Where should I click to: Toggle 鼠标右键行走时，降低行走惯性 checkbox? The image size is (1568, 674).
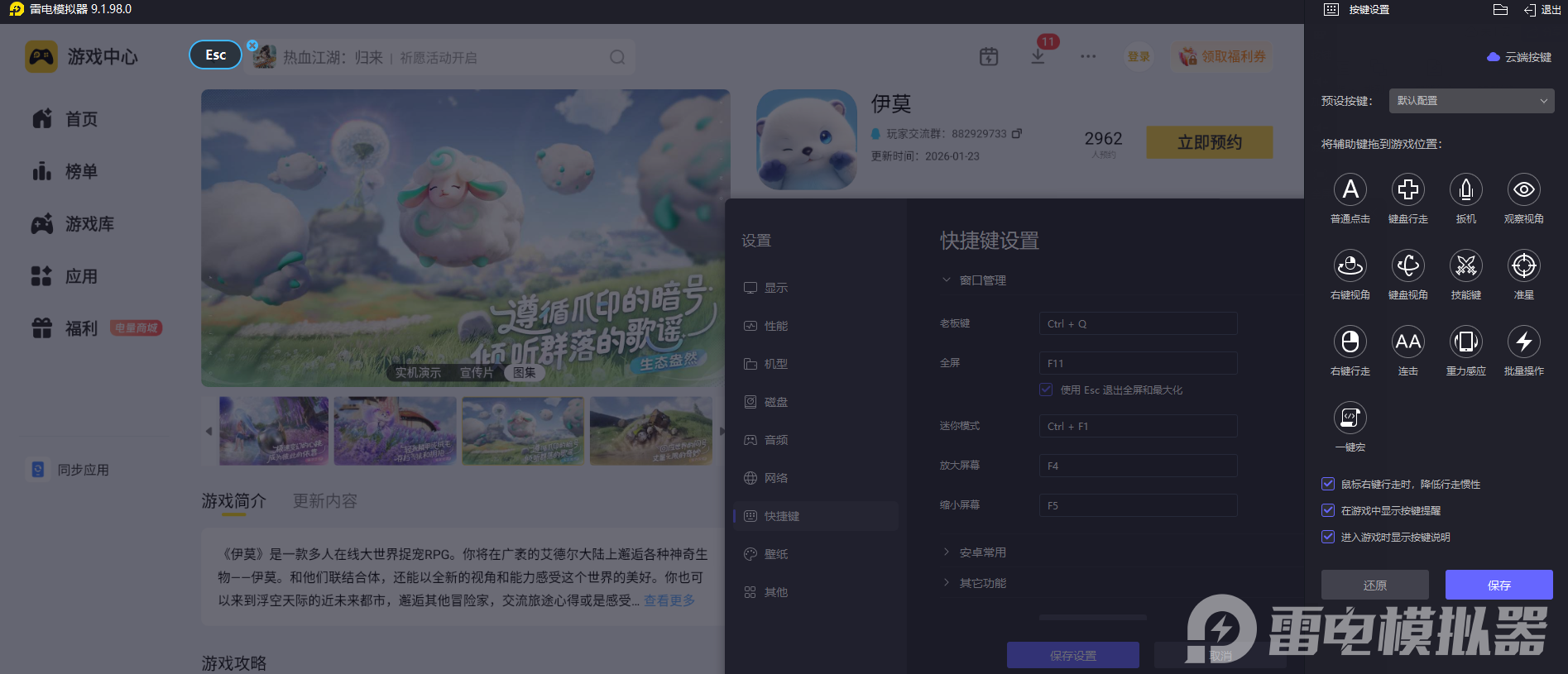pos(1328,484)
